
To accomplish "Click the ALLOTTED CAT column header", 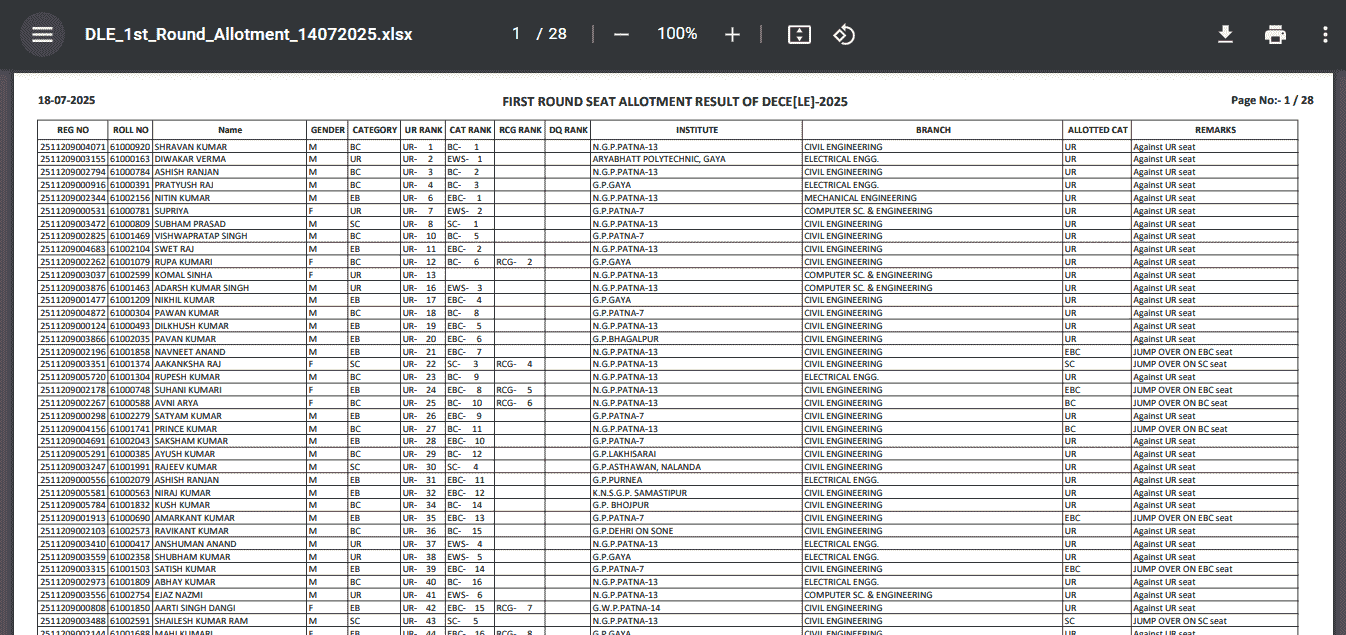I will 1097,130.
